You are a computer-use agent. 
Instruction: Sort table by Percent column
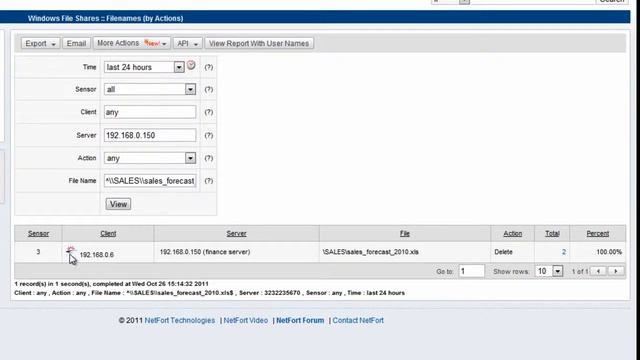coord(598,233)
